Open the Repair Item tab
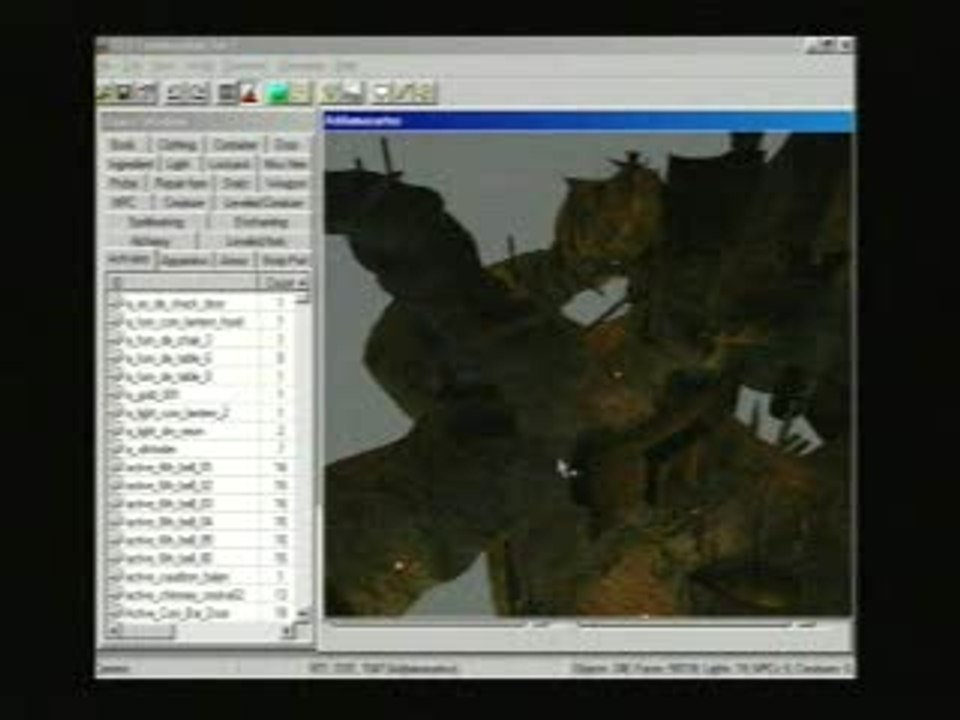This screenshot has width=960, height=720. 181,183
